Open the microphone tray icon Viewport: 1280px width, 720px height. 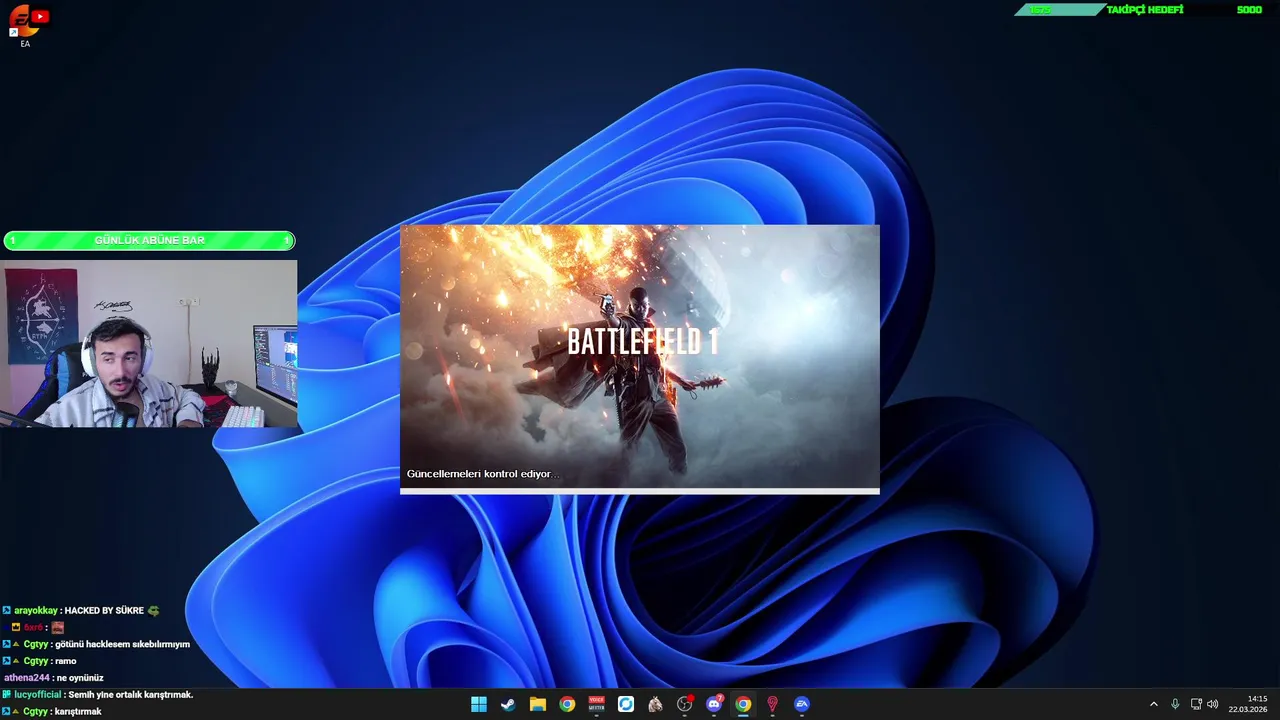(1175, 704)
